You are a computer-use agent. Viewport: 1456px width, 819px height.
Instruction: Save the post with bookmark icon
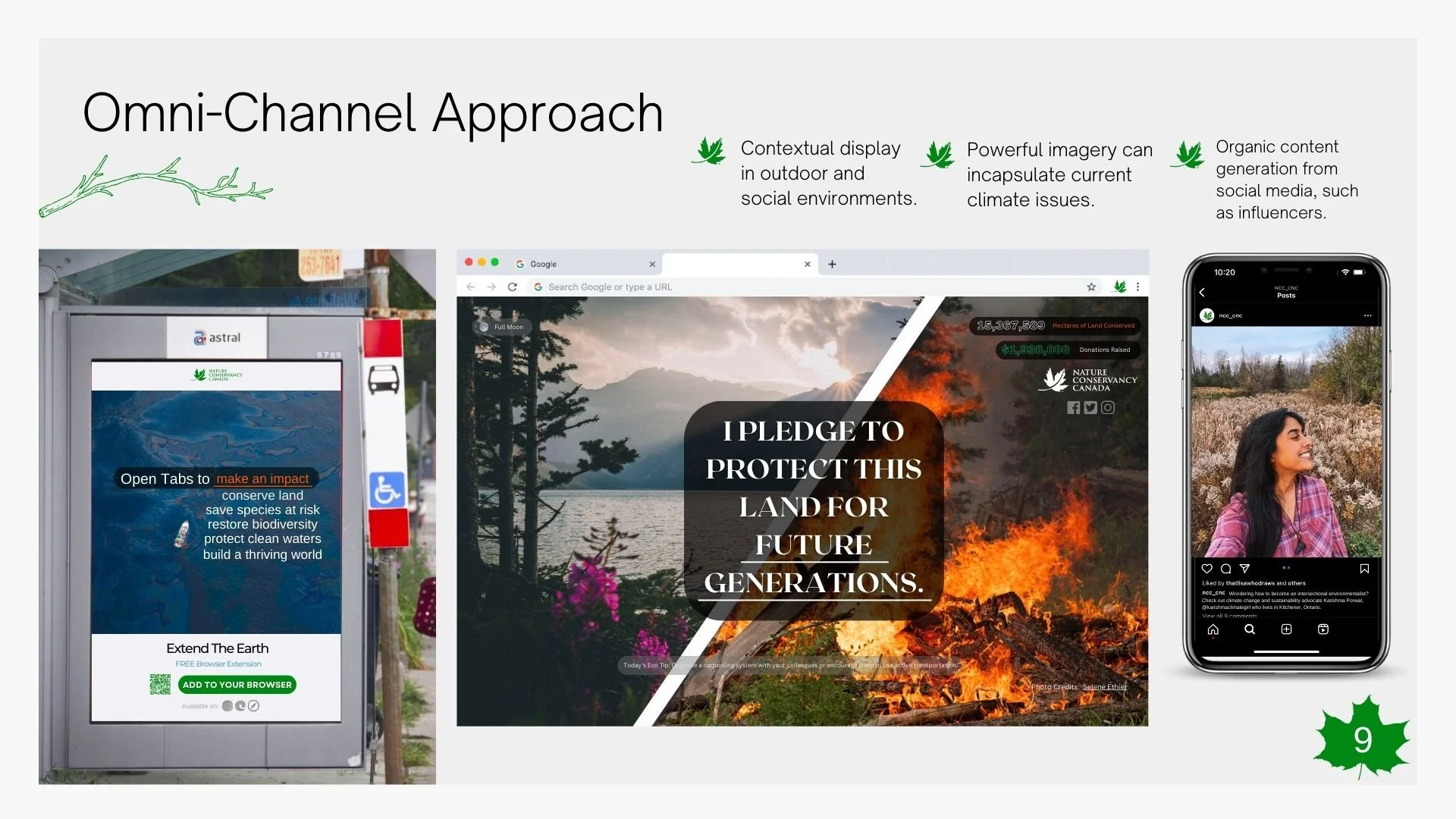[x=1364, y=568]
